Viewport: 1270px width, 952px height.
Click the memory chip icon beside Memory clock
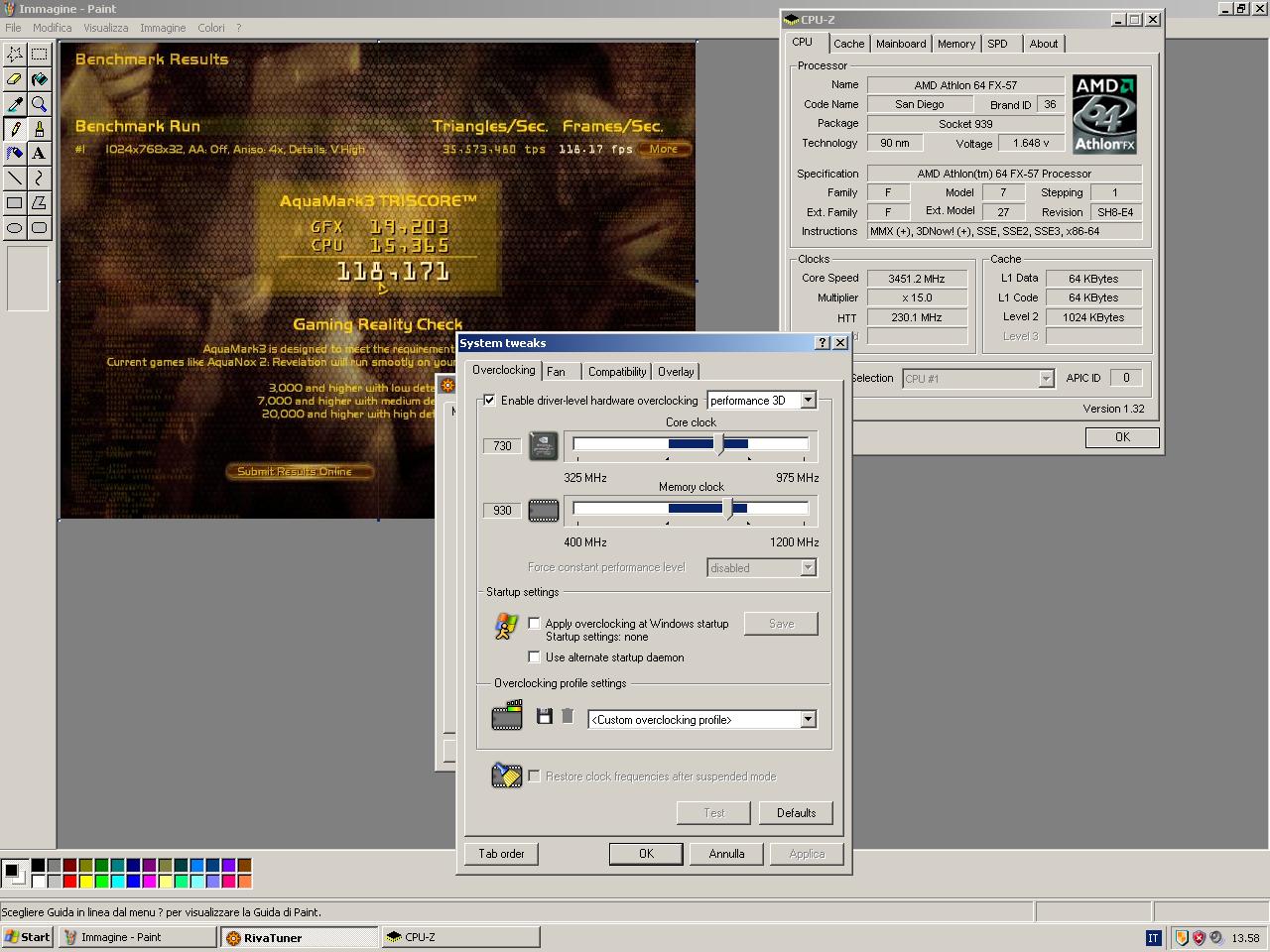pyautogui.click(x=544, y=511)
